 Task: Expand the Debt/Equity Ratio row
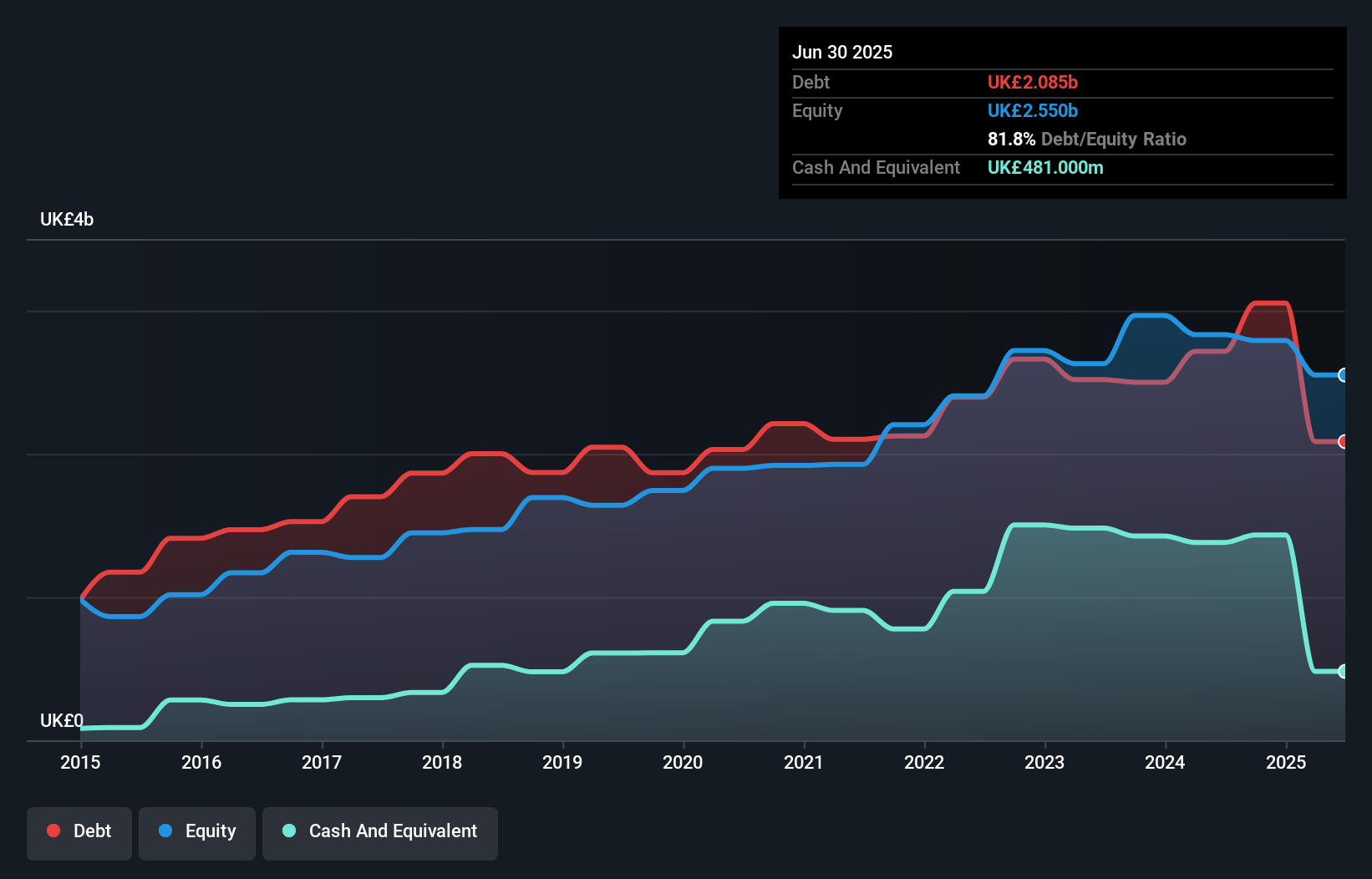pyautogui.click(x=1086, y=139)
